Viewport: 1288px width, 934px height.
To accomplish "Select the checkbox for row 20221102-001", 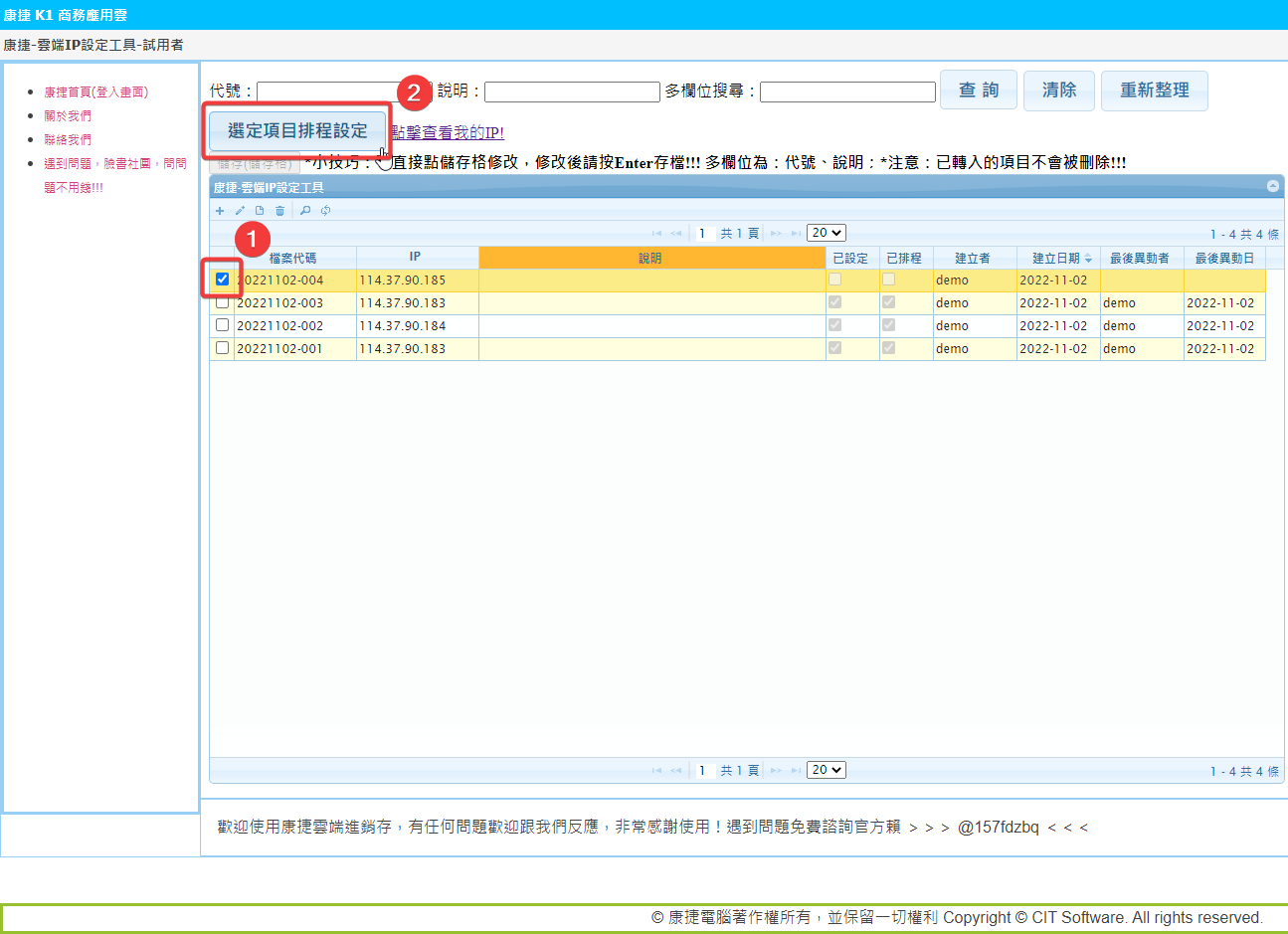I will click(x=222, y=348).
